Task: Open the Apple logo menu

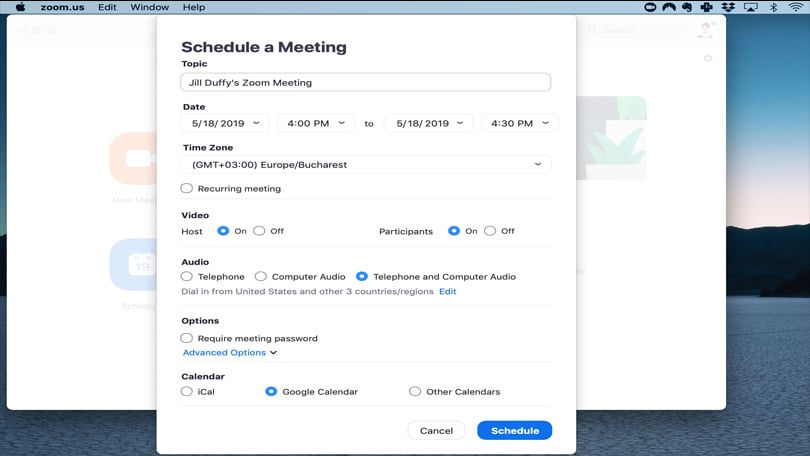Action: 20,7
